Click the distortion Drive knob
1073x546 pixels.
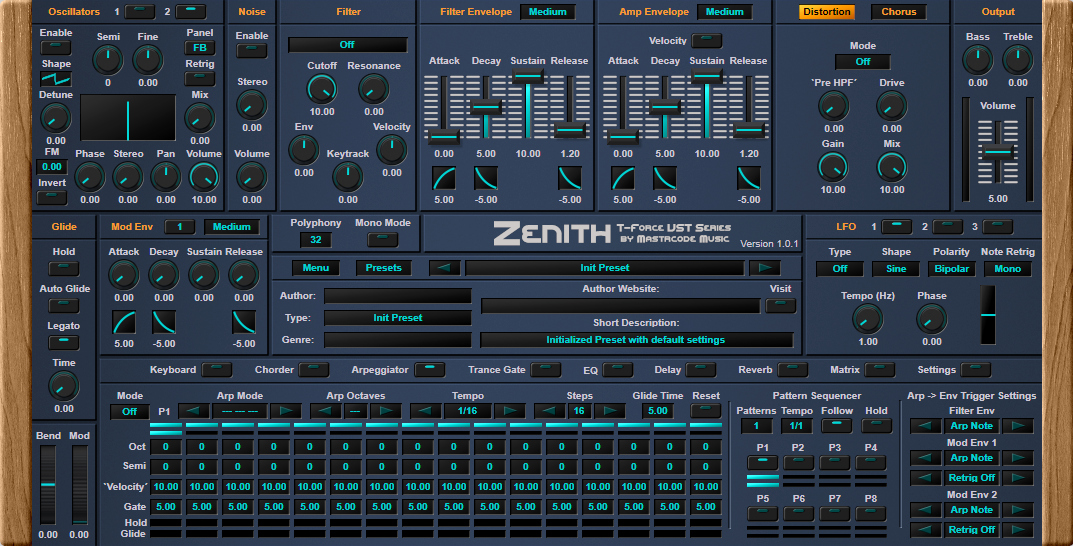892,106
